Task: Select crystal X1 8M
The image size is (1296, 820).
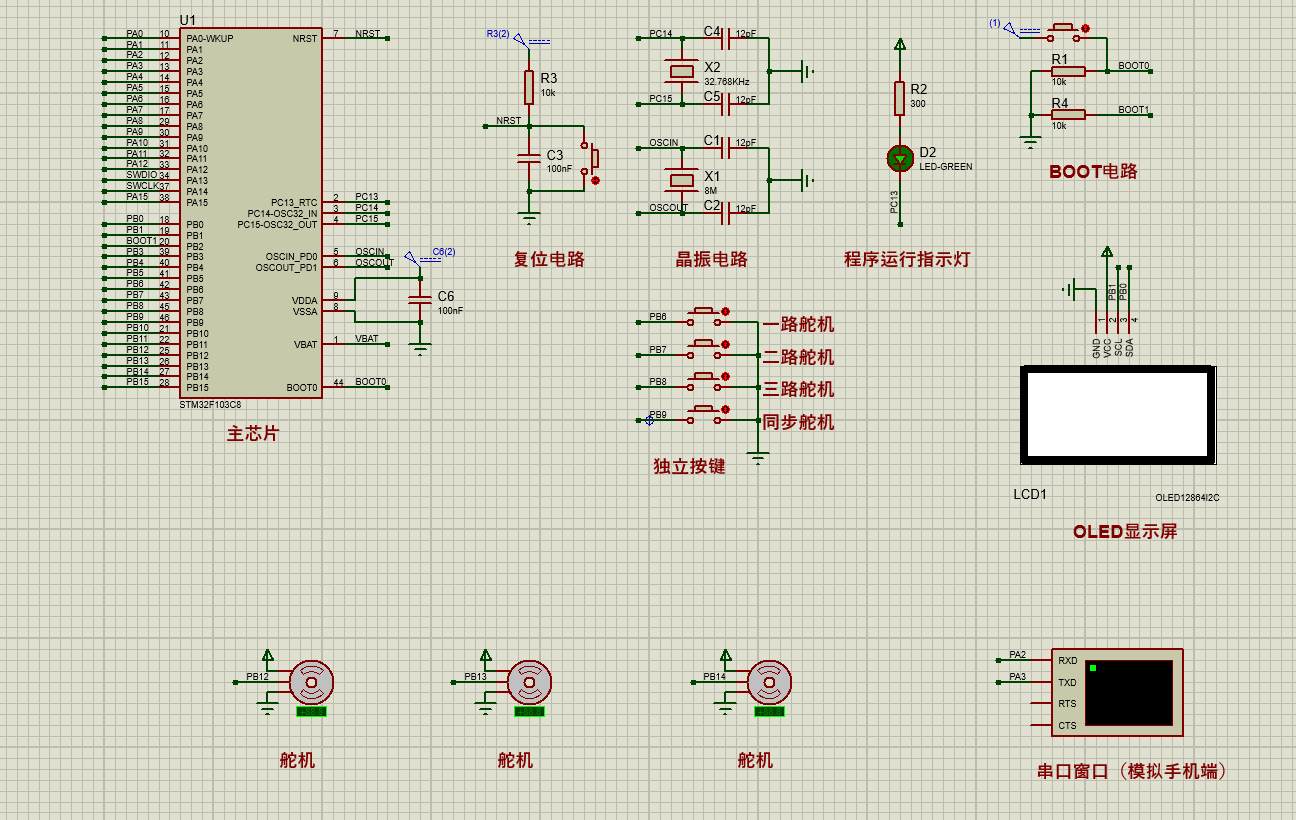Action: pos(682,180)
